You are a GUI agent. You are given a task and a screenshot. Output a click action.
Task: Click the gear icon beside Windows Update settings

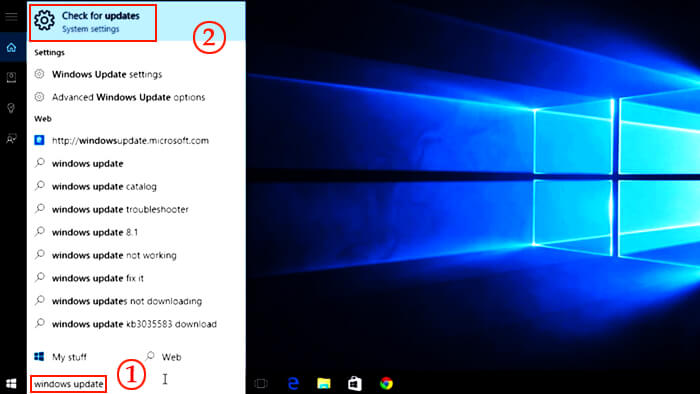[40, 74]
